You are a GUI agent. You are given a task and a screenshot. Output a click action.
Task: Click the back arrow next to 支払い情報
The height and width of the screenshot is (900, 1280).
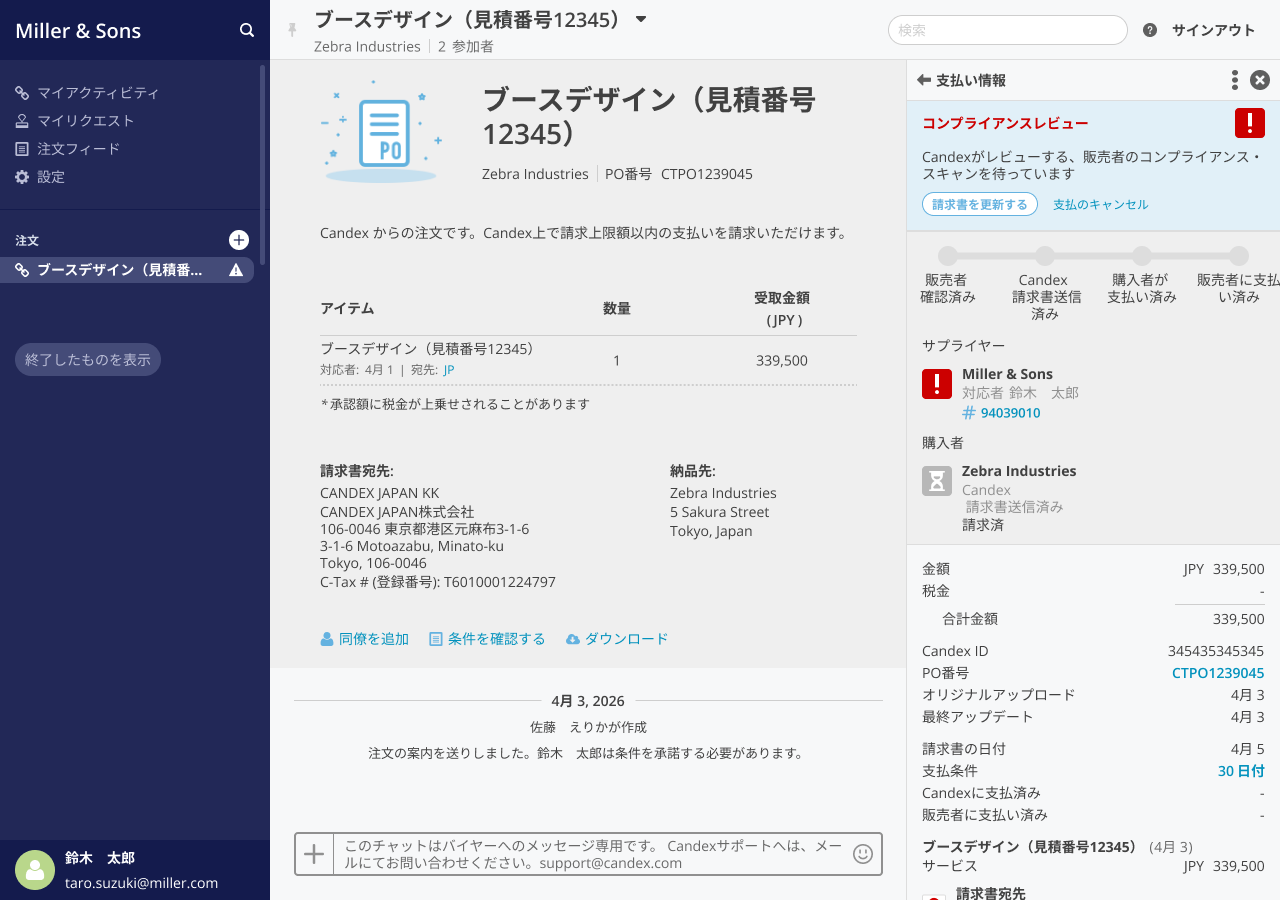point(924,80)
